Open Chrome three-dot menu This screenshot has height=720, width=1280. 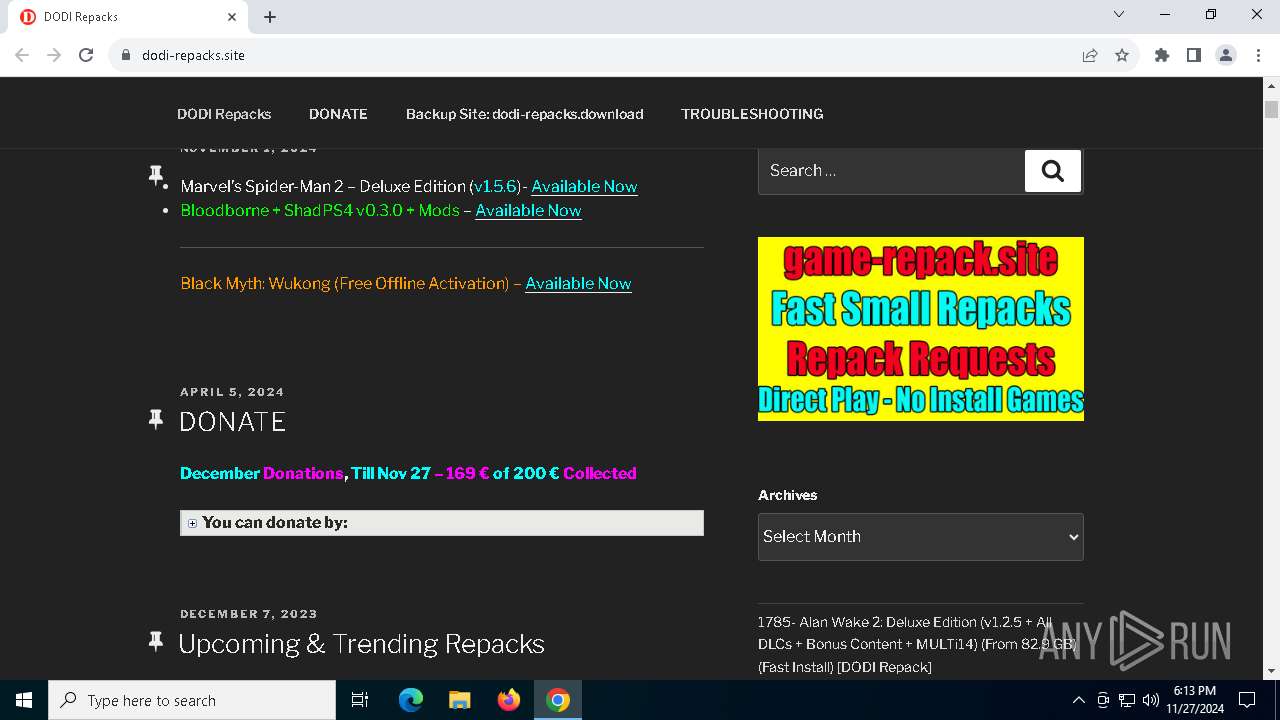coord(1258,55)
